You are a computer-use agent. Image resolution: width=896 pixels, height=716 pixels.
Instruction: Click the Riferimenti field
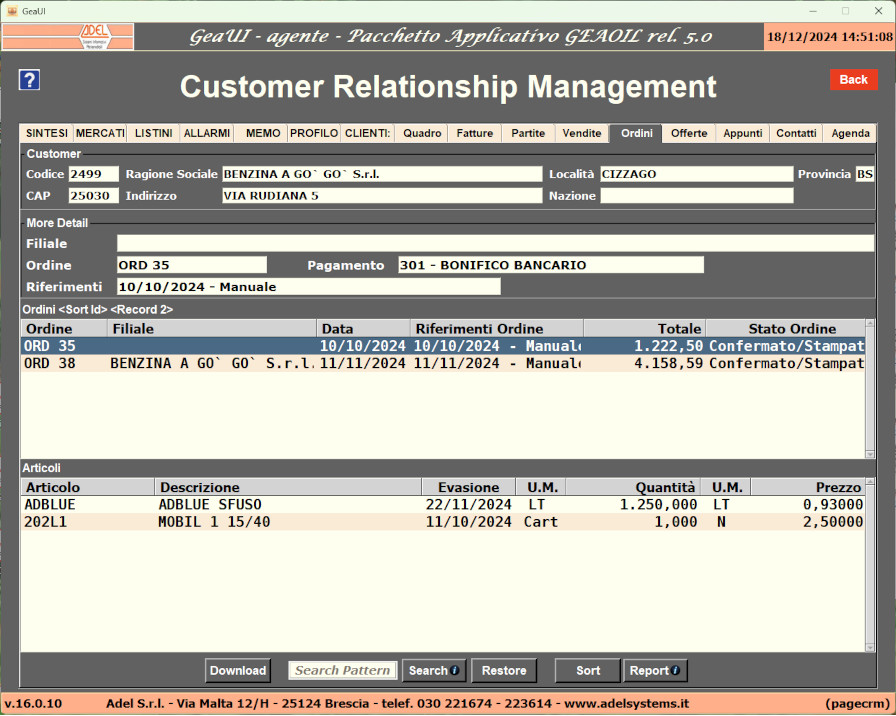coord(309,287)
